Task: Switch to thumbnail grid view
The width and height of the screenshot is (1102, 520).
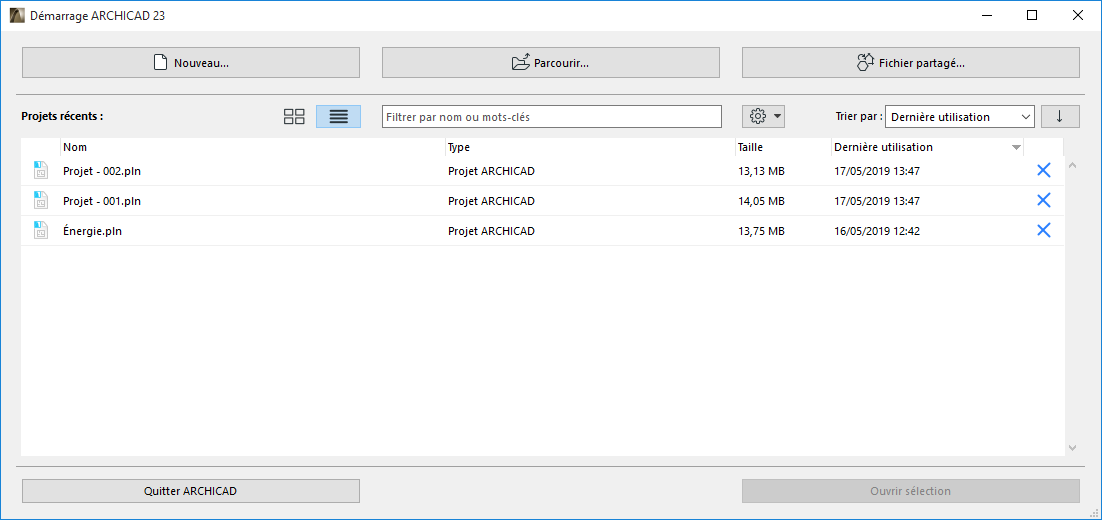Action: [294, 117]
